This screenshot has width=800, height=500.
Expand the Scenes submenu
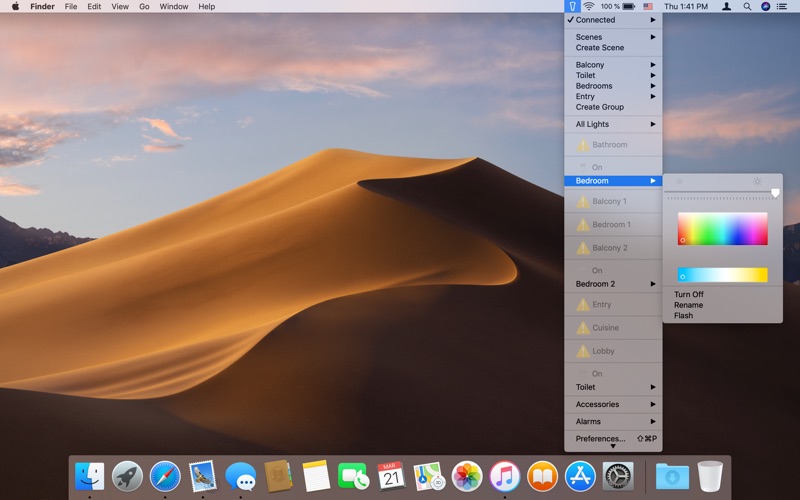click(613, 37)
